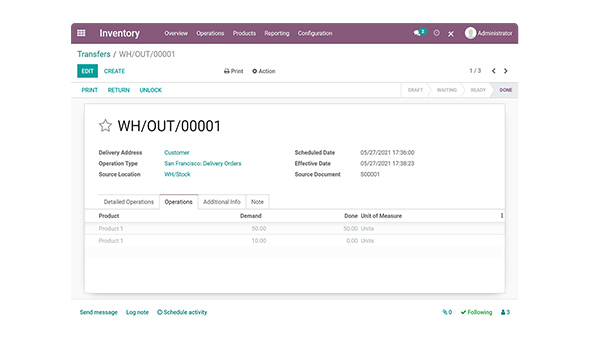This screenshot has height=360, width=590.
Task: Click Schedule activity in chatter
Action: pos(182,312)
